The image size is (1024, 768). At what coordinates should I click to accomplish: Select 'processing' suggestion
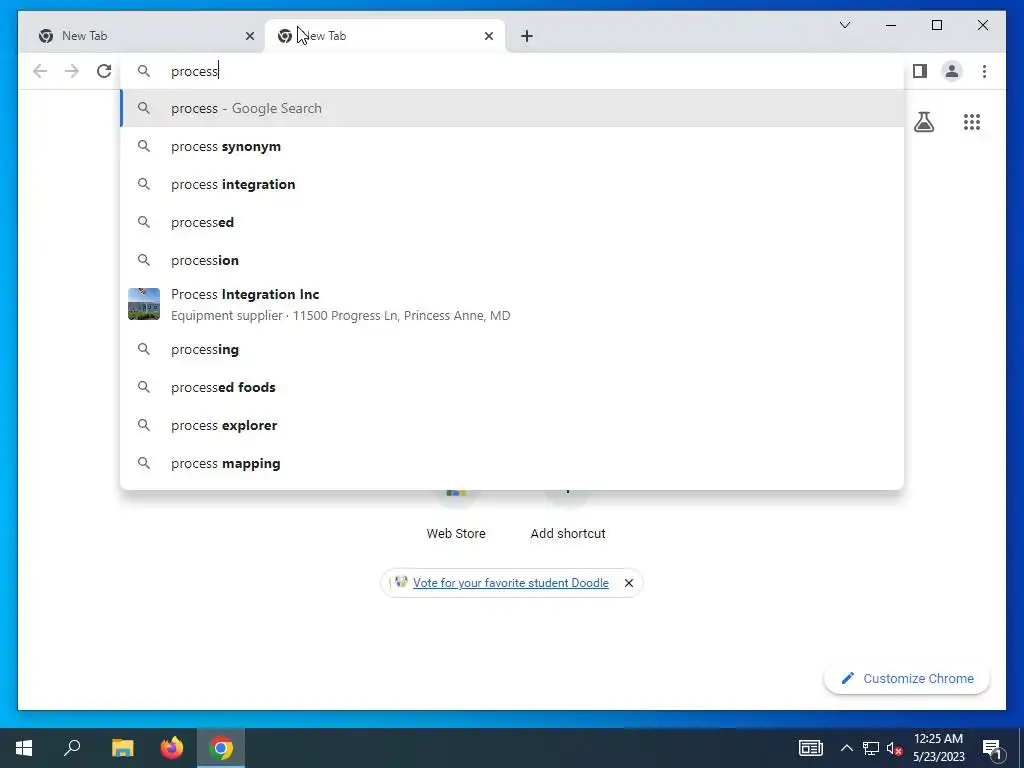(x=513, y=349)
